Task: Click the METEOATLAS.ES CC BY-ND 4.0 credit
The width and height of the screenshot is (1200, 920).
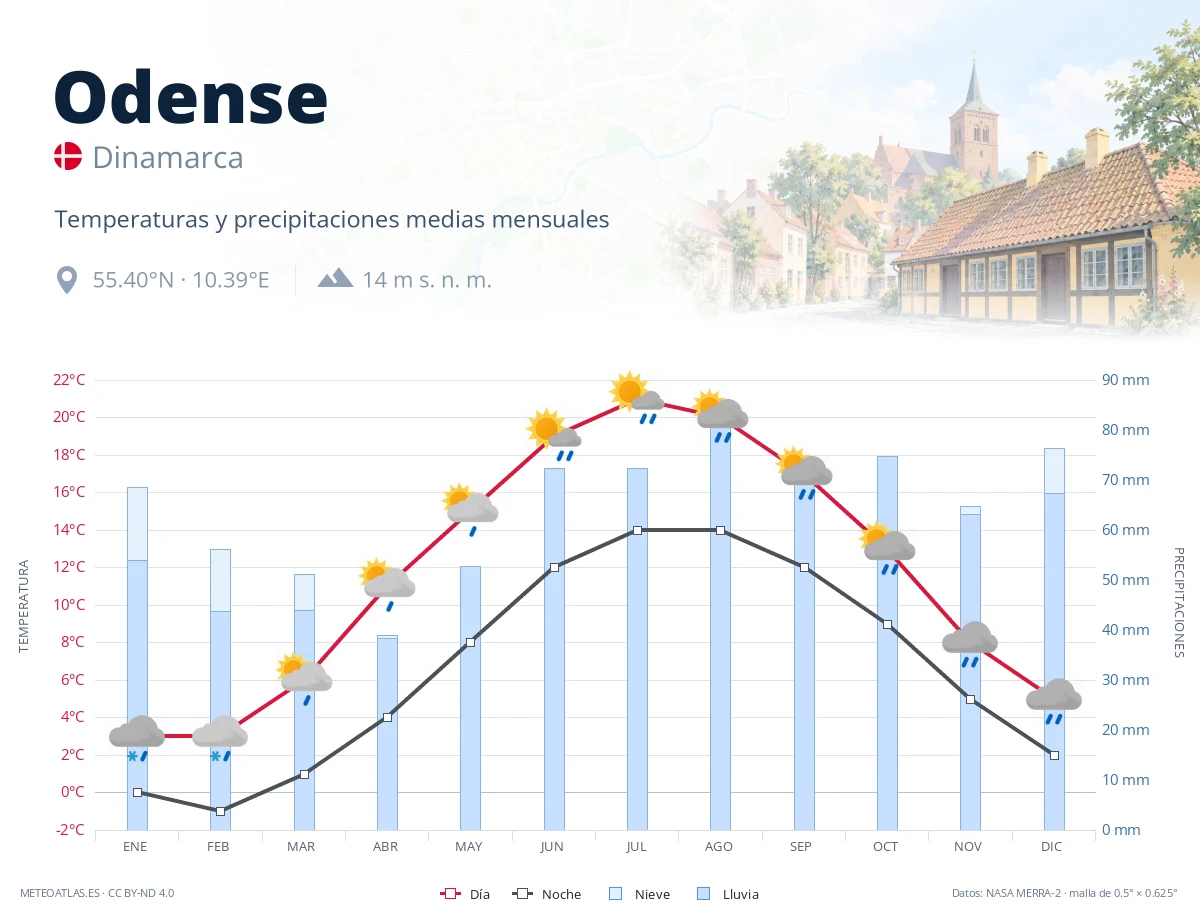Action: click(97, 893)
